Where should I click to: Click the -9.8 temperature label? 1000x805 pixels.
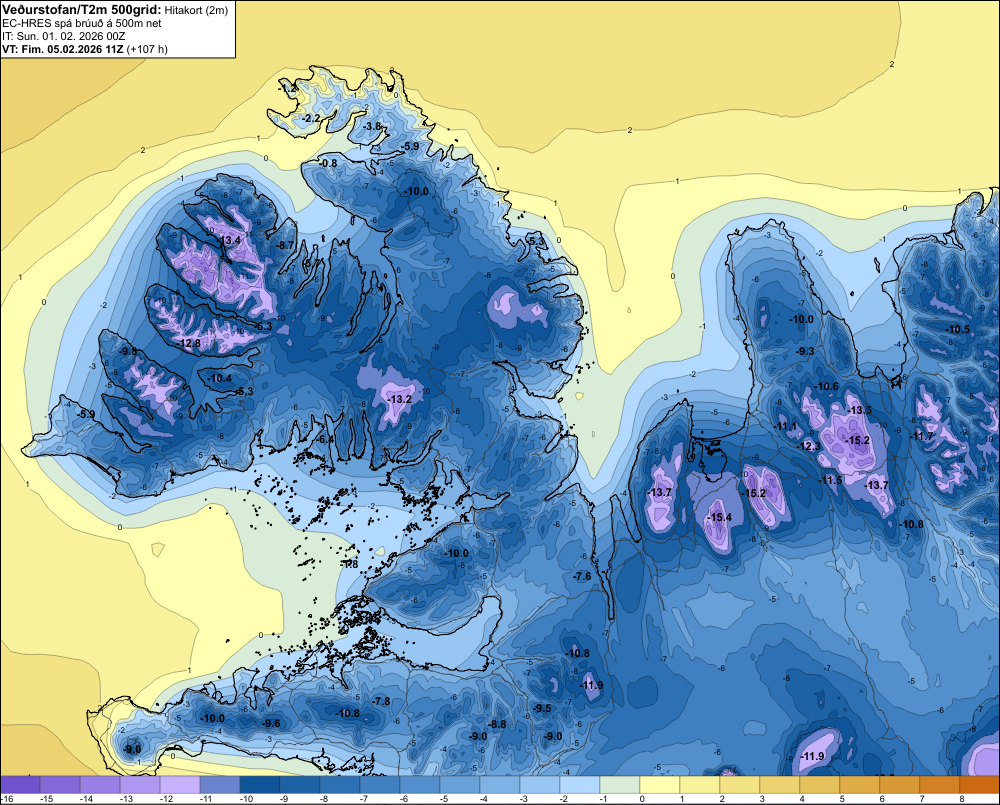click(128, 351)
